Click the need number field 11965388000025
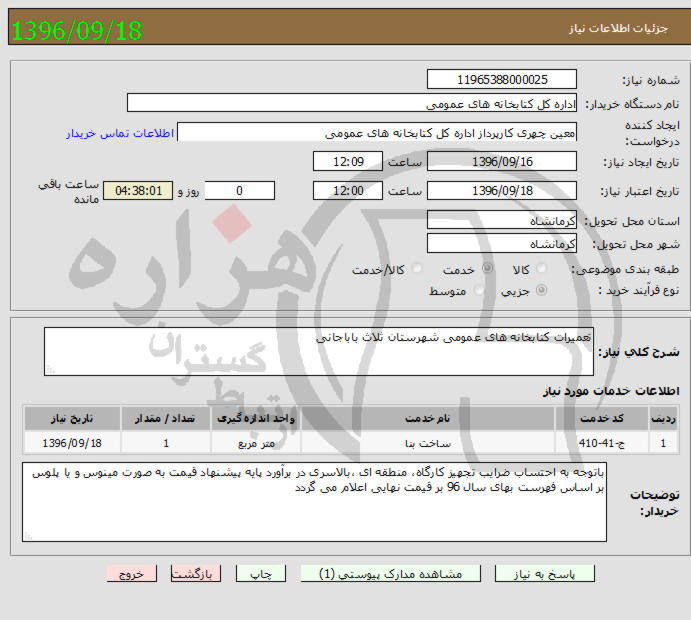 (502, 79)
